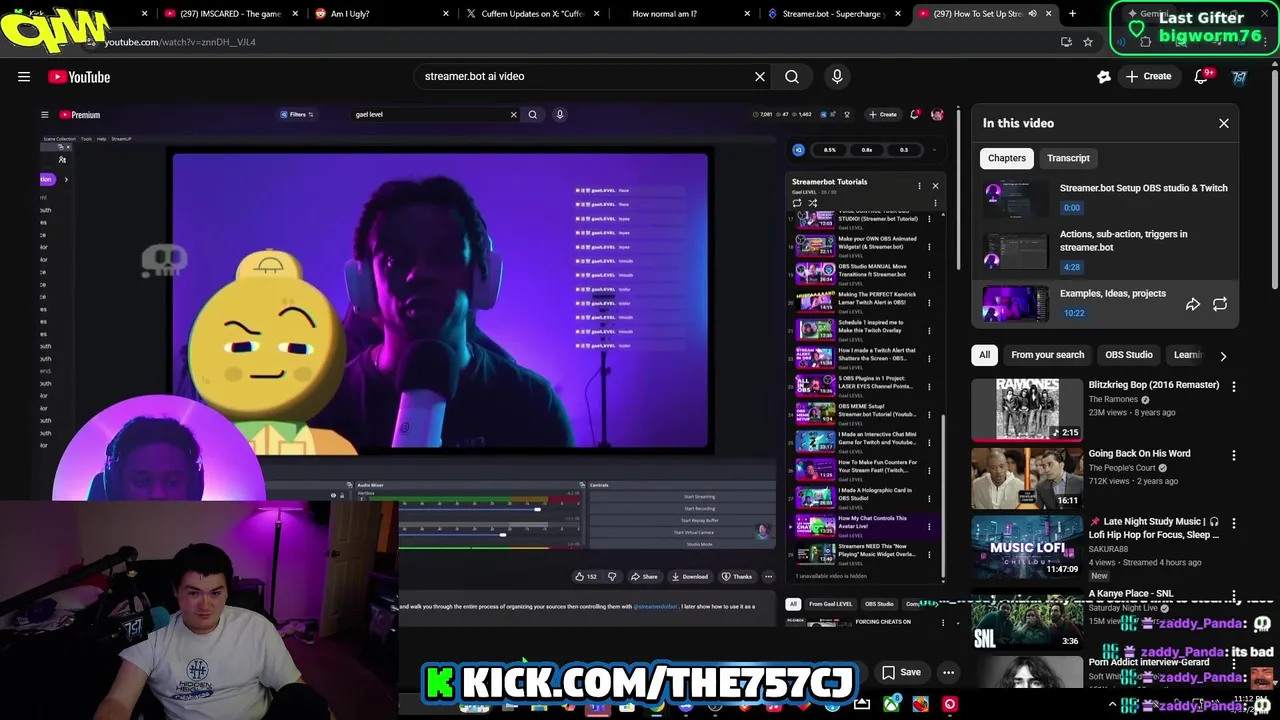Clear the search text with the X
The height and width of the screenshot is (720, 1280).
pyautogui.click(x=760, y=76)
